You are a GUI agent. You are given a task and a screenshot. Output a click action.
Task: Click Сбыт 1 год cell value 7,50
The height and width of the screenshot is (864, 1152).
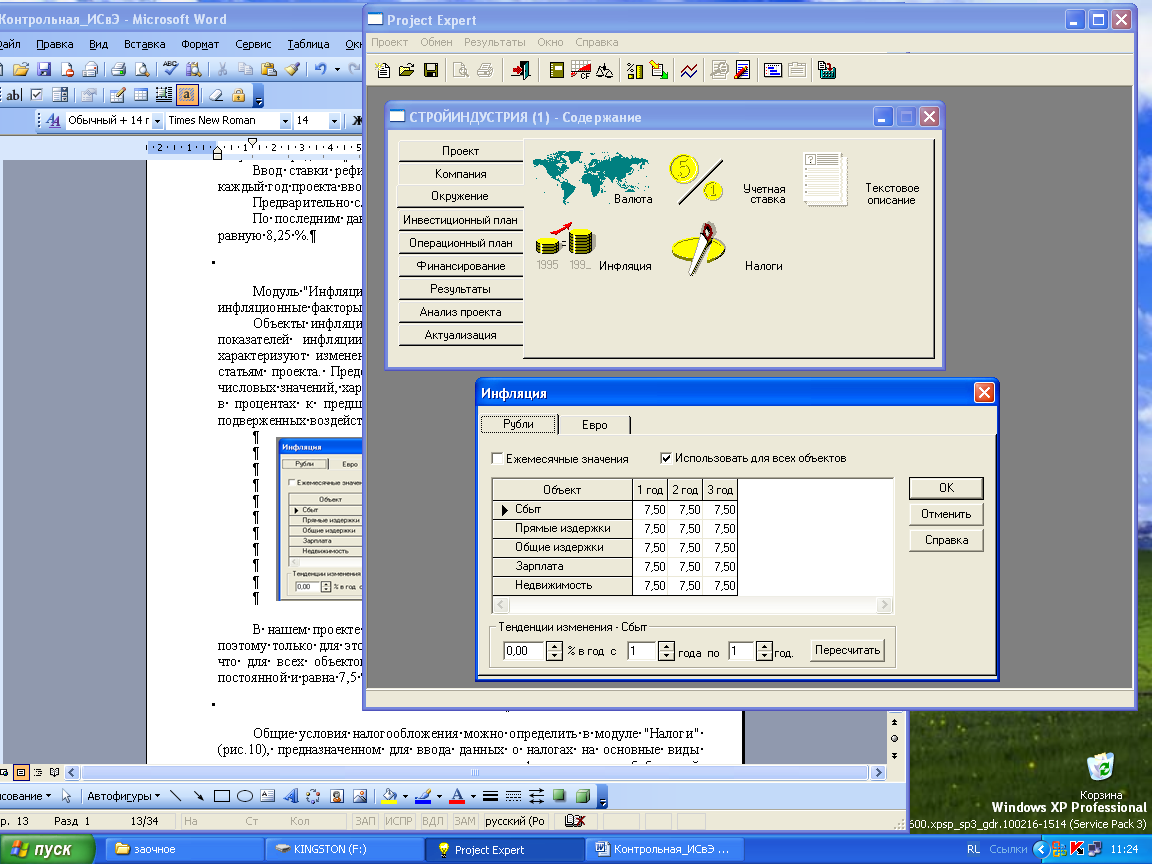[650, 510]
